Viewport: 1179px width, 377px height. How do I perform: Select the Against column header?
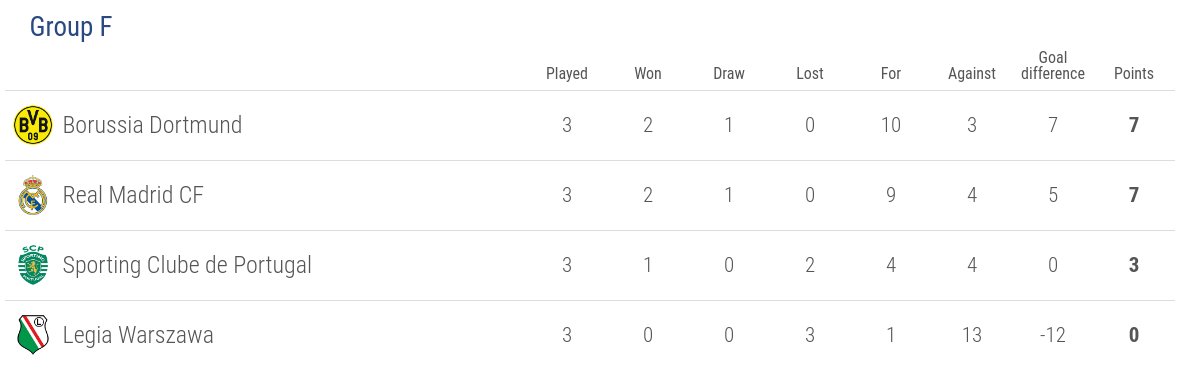971,74
